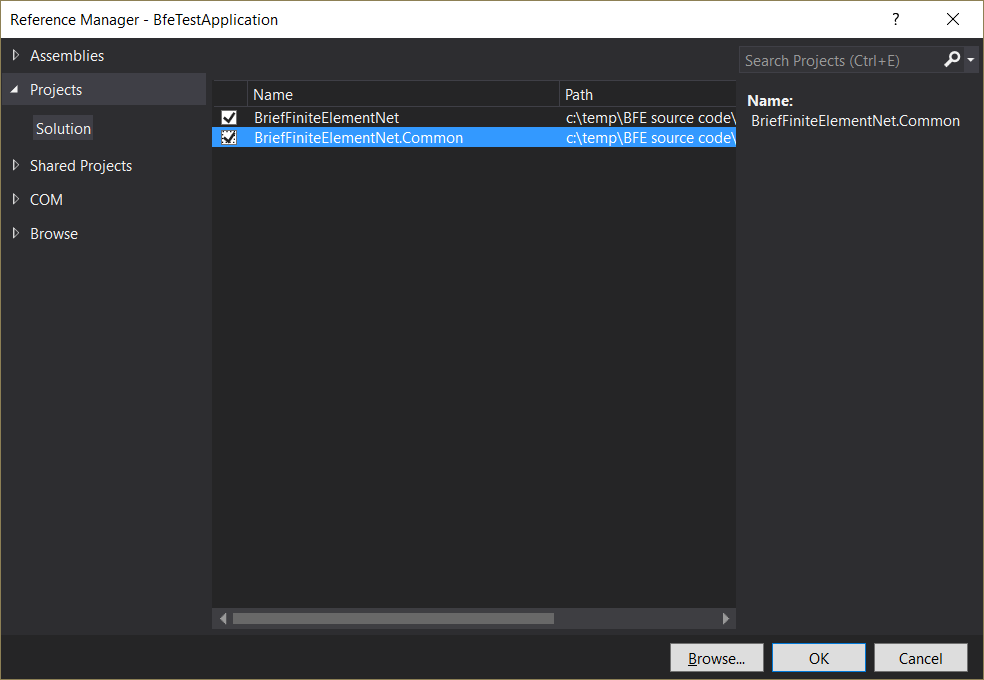
Task: Select the BriefFiniteElementNet.Common row name
Action: coord(358,137)
